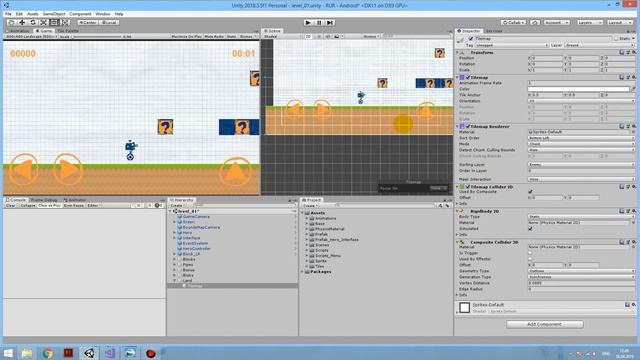Click the Add Component button
640x360 pixels.
pyautogui.click(x=544, y=324)
